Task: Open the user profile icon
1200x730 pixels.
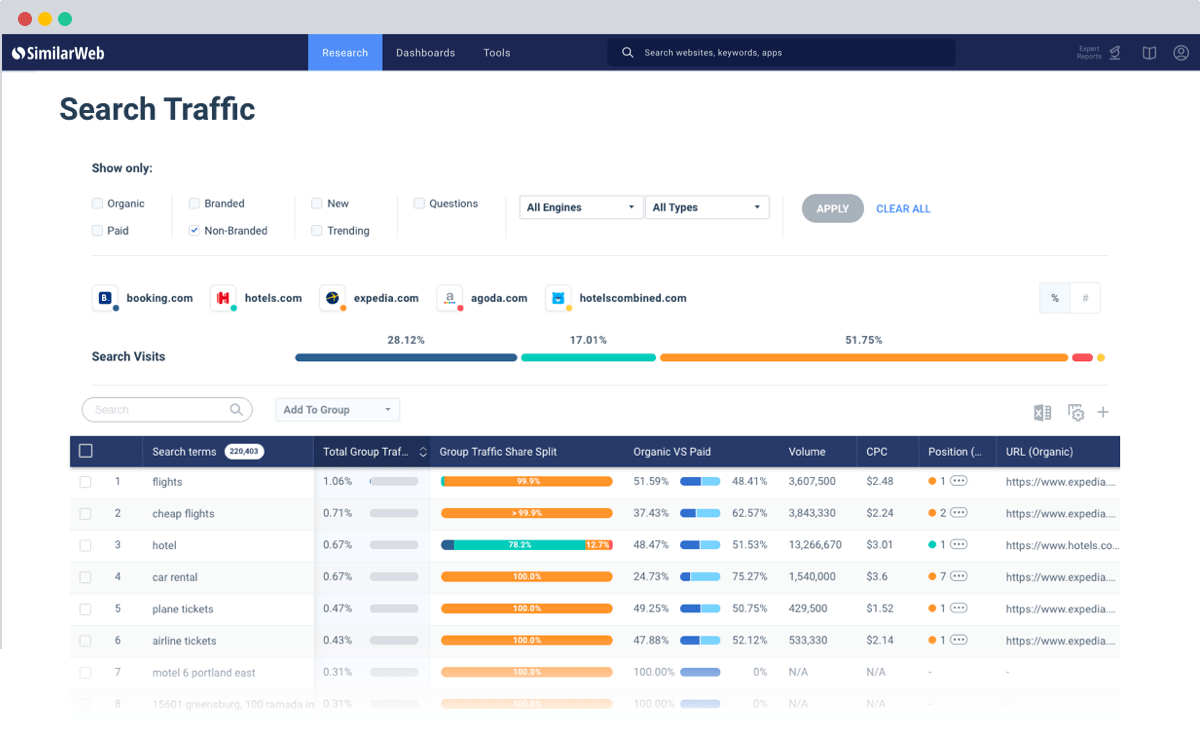Action: pos(1181,53)
